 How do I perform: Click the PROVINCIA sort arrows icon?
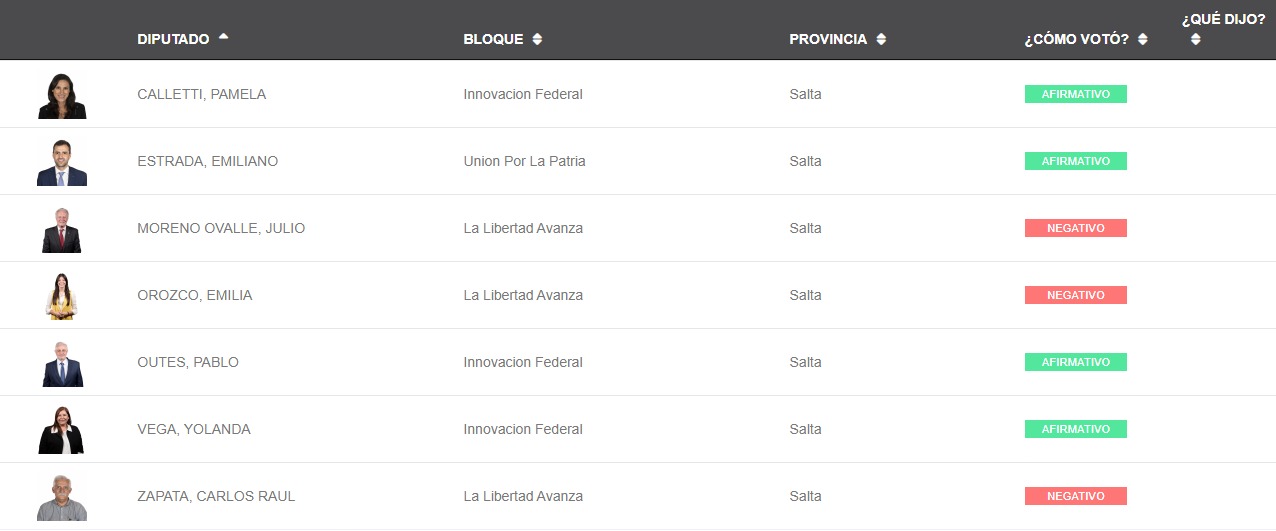coord(881,40)
